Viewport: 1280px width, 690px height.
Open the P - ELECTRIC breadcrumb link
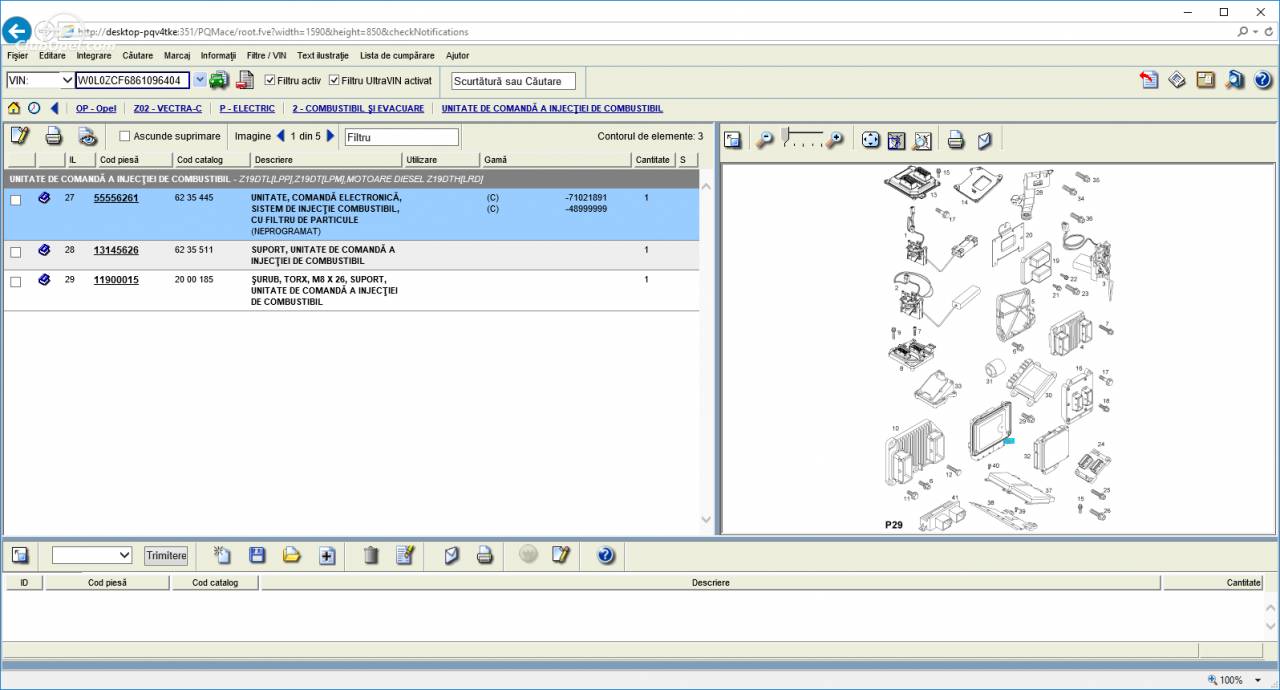point(247,109)
